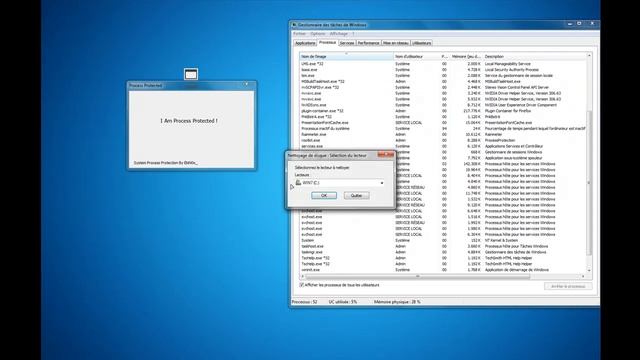The width and height of the screenshot is (640, 360).
Task: Select the services.exe process
Action: pyautogui.click(x=443, y=146)
